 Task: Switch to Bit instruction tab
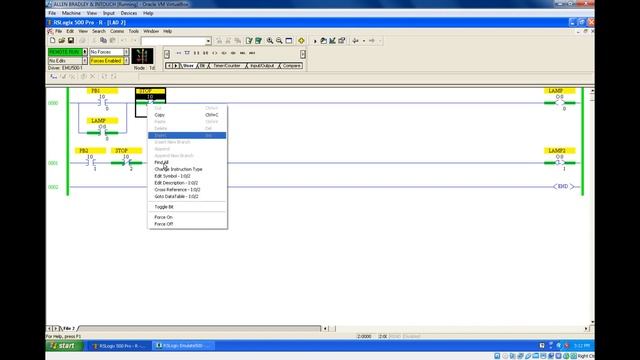click(202, 66)
